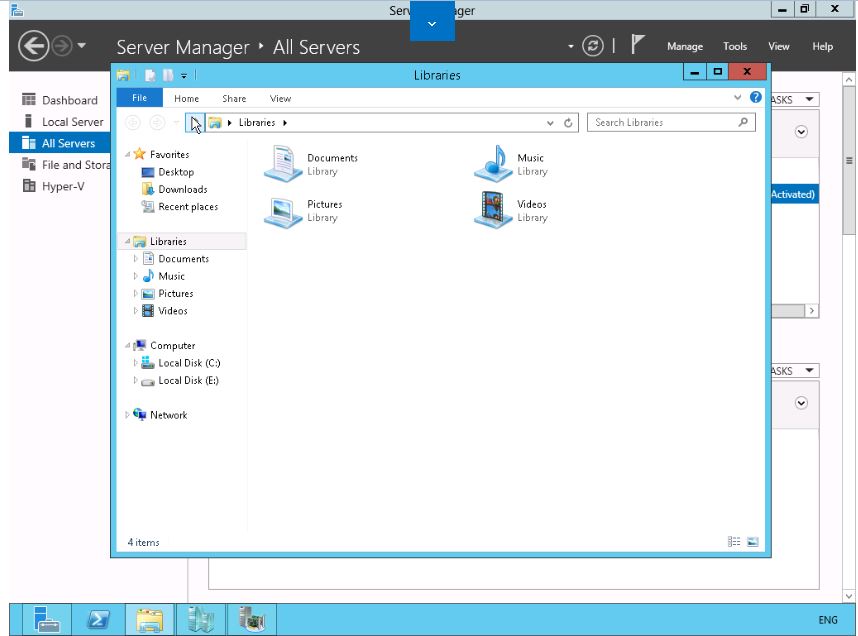Expand Local Disk (C:) node arrow
858x636 pixels.
coord(135,363)
